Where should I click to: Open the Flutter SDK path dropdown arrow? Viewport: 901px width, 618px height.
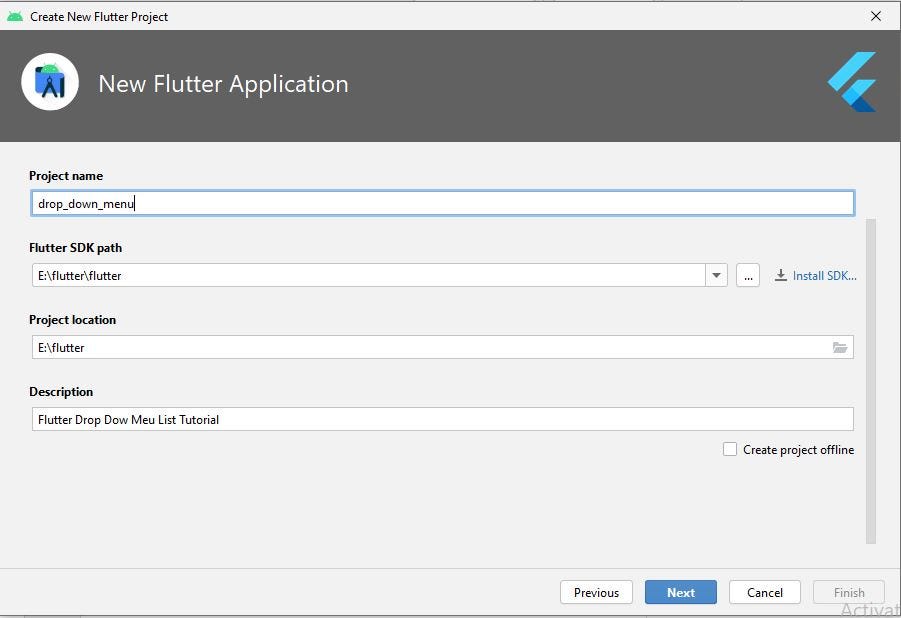coord(716,275)
